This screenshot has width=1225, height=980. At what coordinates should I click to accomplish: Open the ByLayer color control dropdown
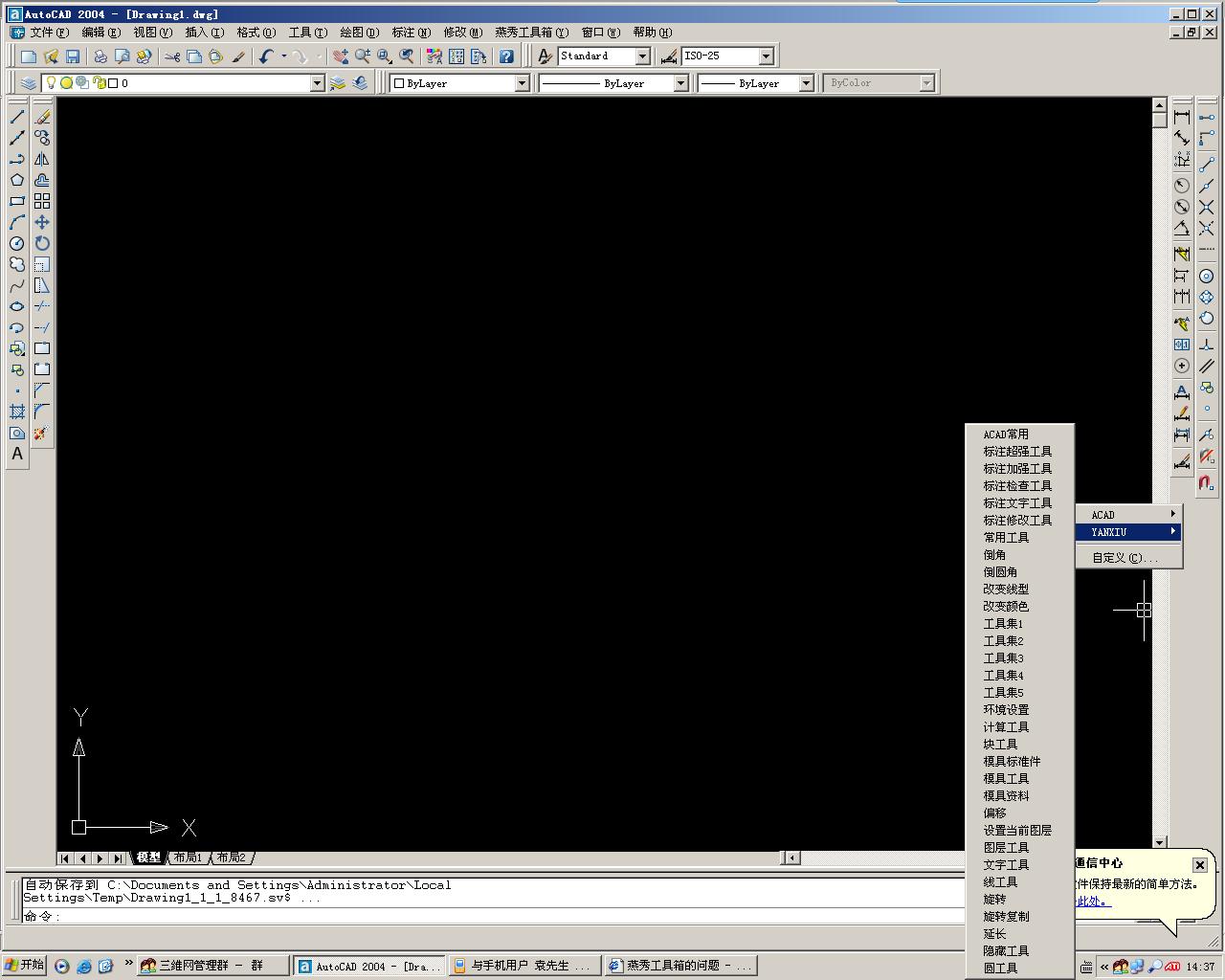[x=523, y=83]
